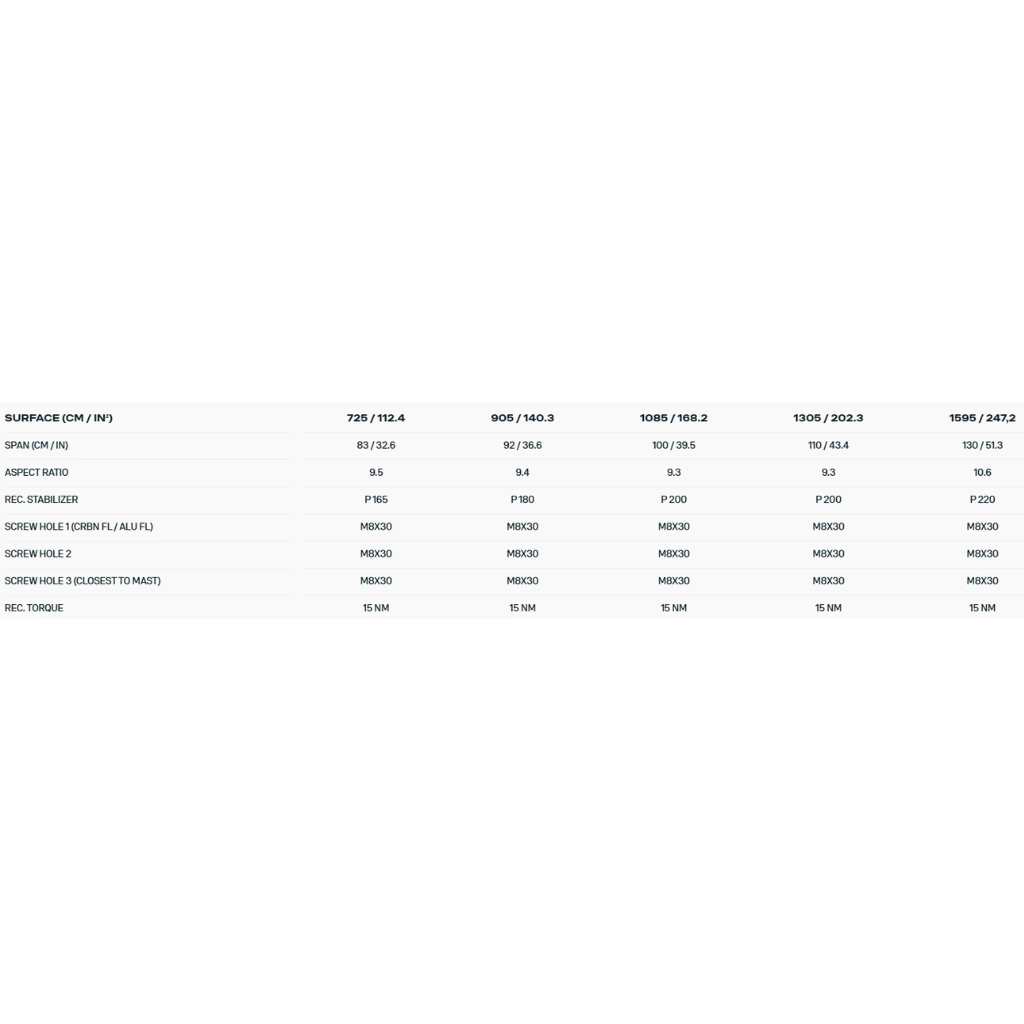Select the 725 / 112.4 column header
Viewport: 1024px width, 1024px height.
376,418
